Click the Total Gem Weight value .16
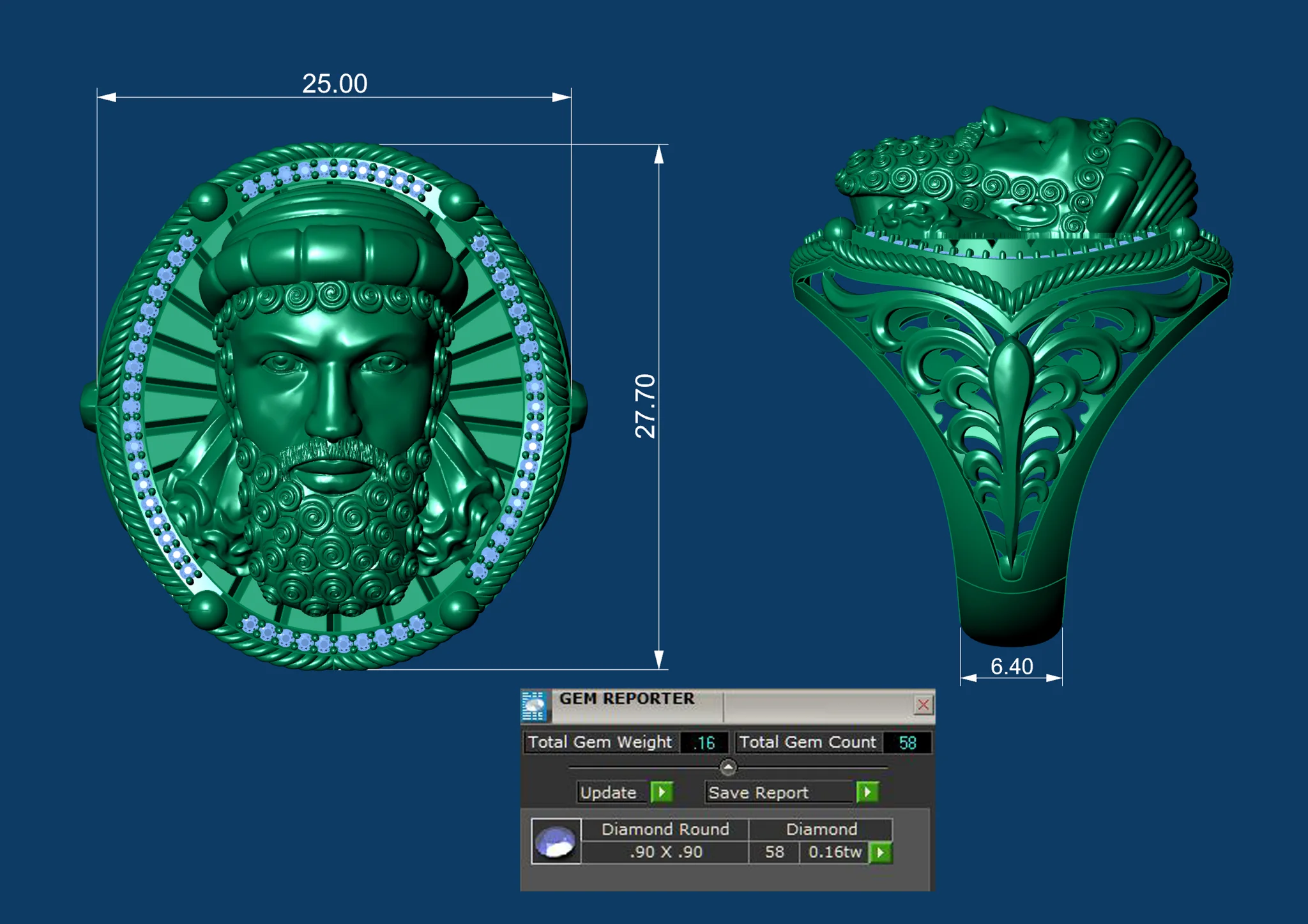 click(x=704, y=743)
